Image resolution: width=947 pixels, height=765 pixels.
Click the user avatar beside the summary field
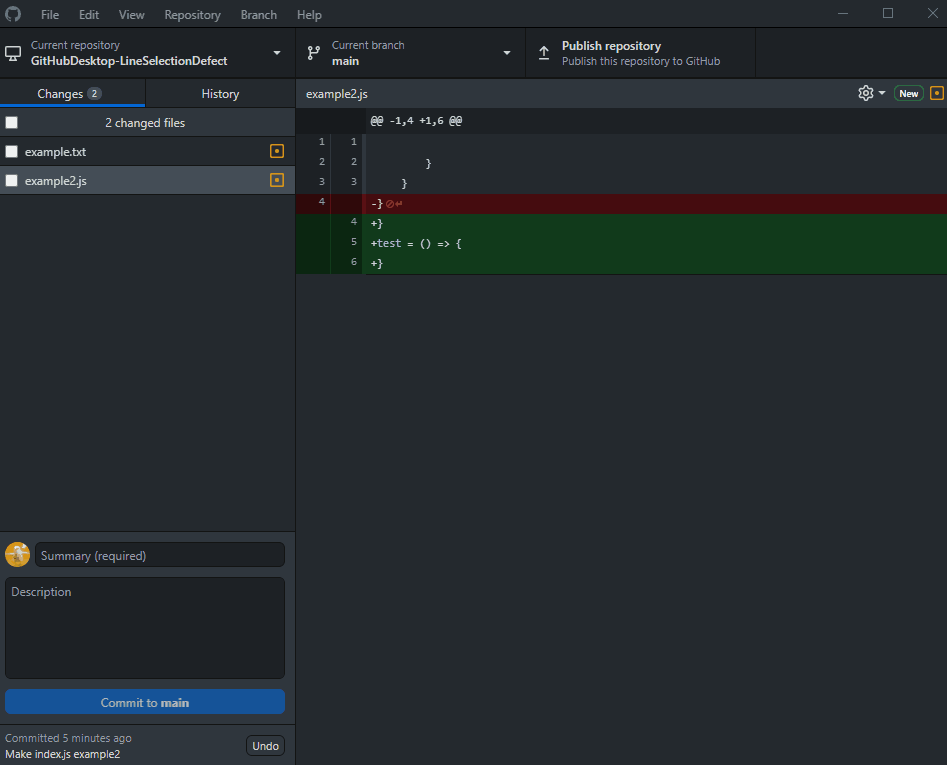click(17, 554)
